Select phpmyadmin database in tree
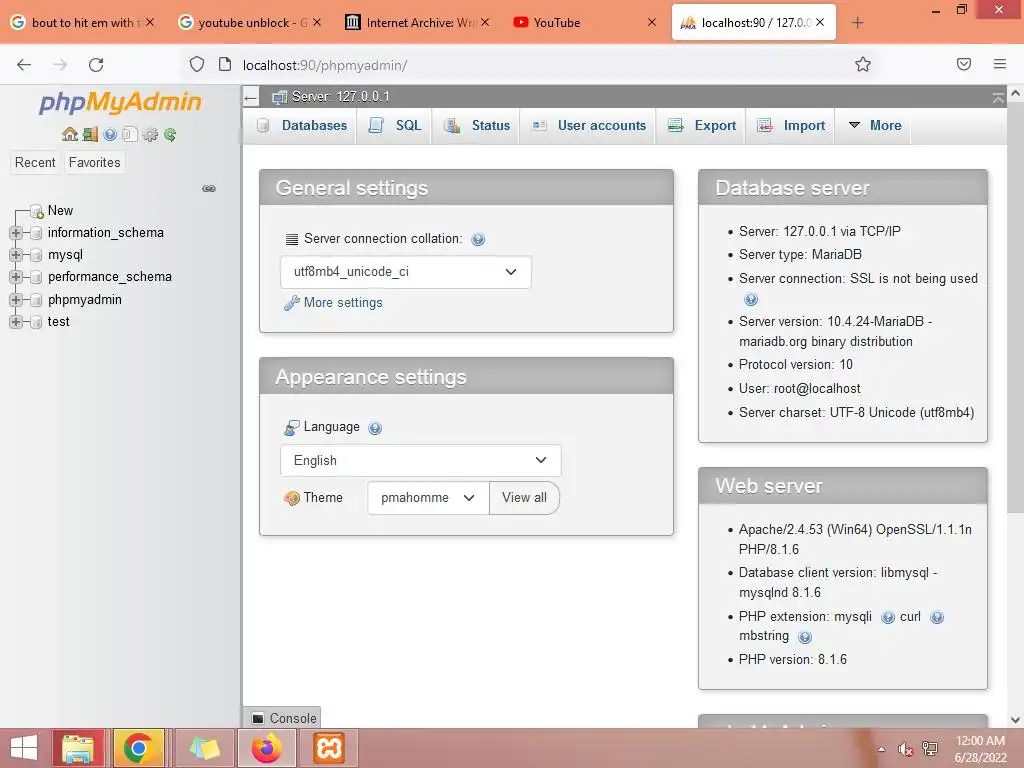1024x768 pixels. click(x=84, y=300)
